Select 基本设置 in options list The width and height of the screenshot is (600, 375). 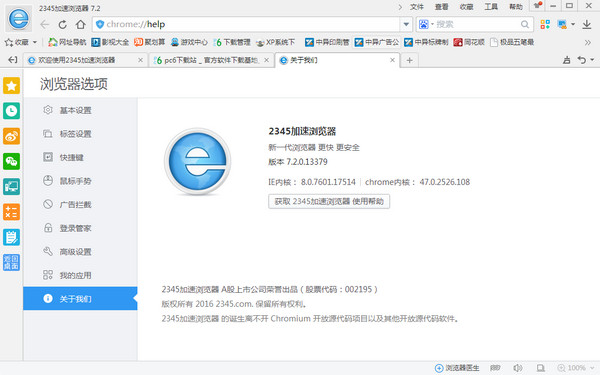click(80, 110)
